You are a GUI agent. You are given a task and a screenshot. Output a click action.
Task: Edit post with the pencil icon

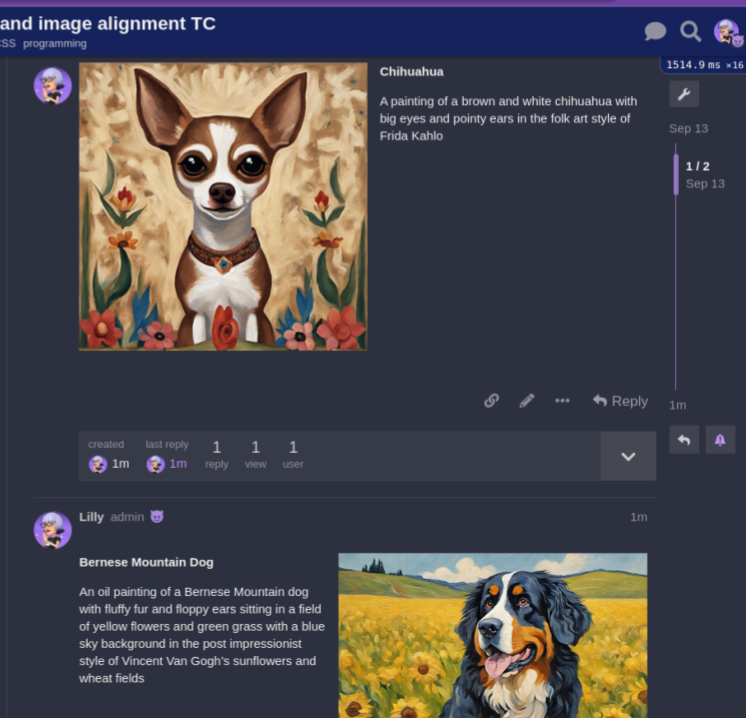click(527, 401)
